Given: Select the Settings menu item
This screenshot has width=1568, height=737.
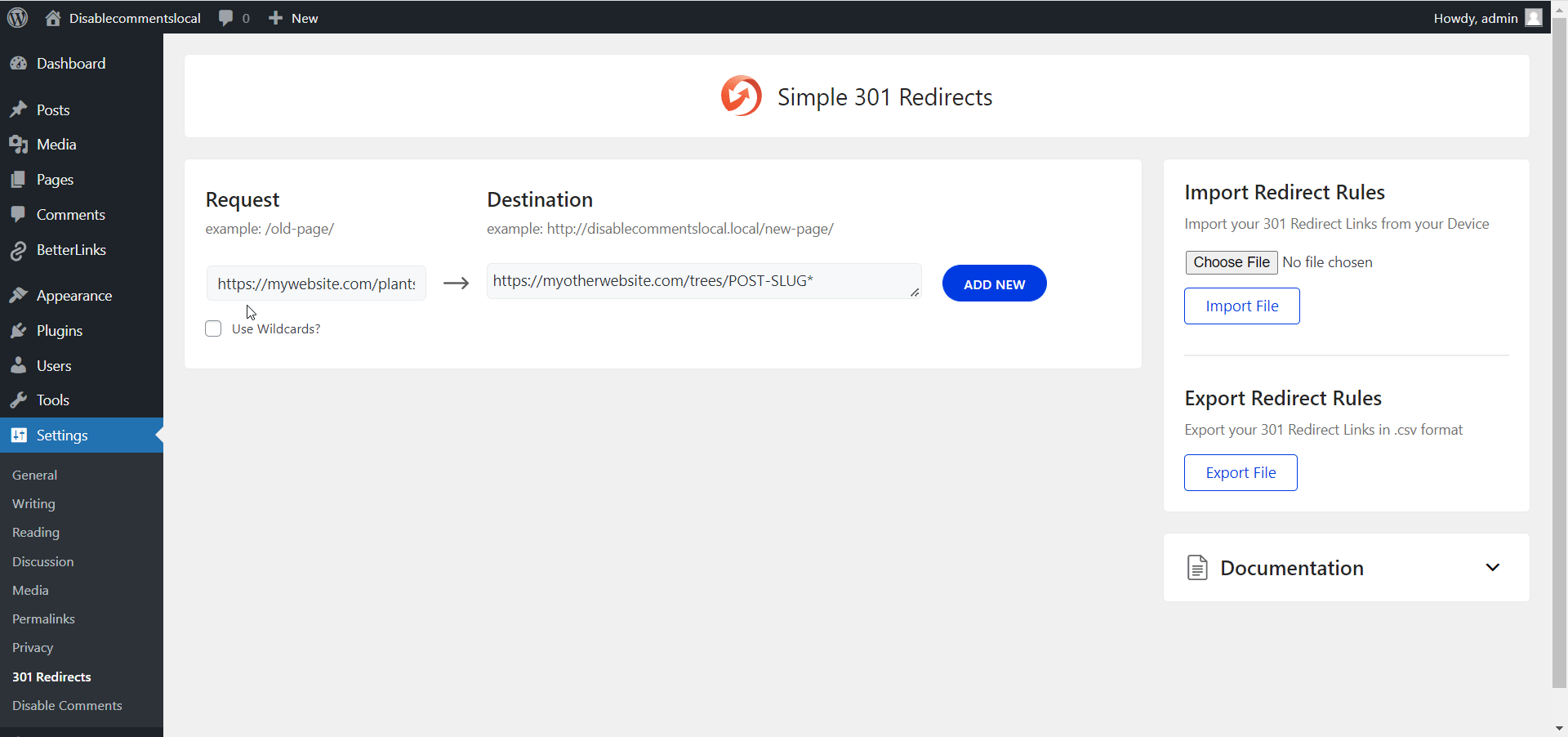Looking at the screenshot, I should 82,435.
